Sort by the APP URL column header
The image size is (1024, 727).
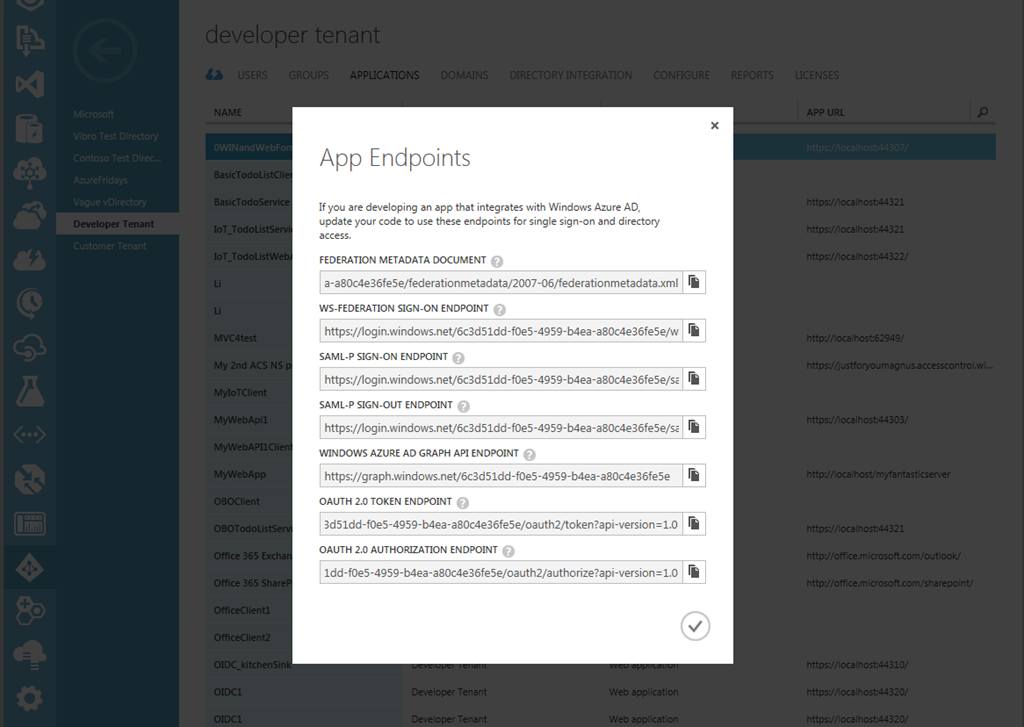click(825, 112)
